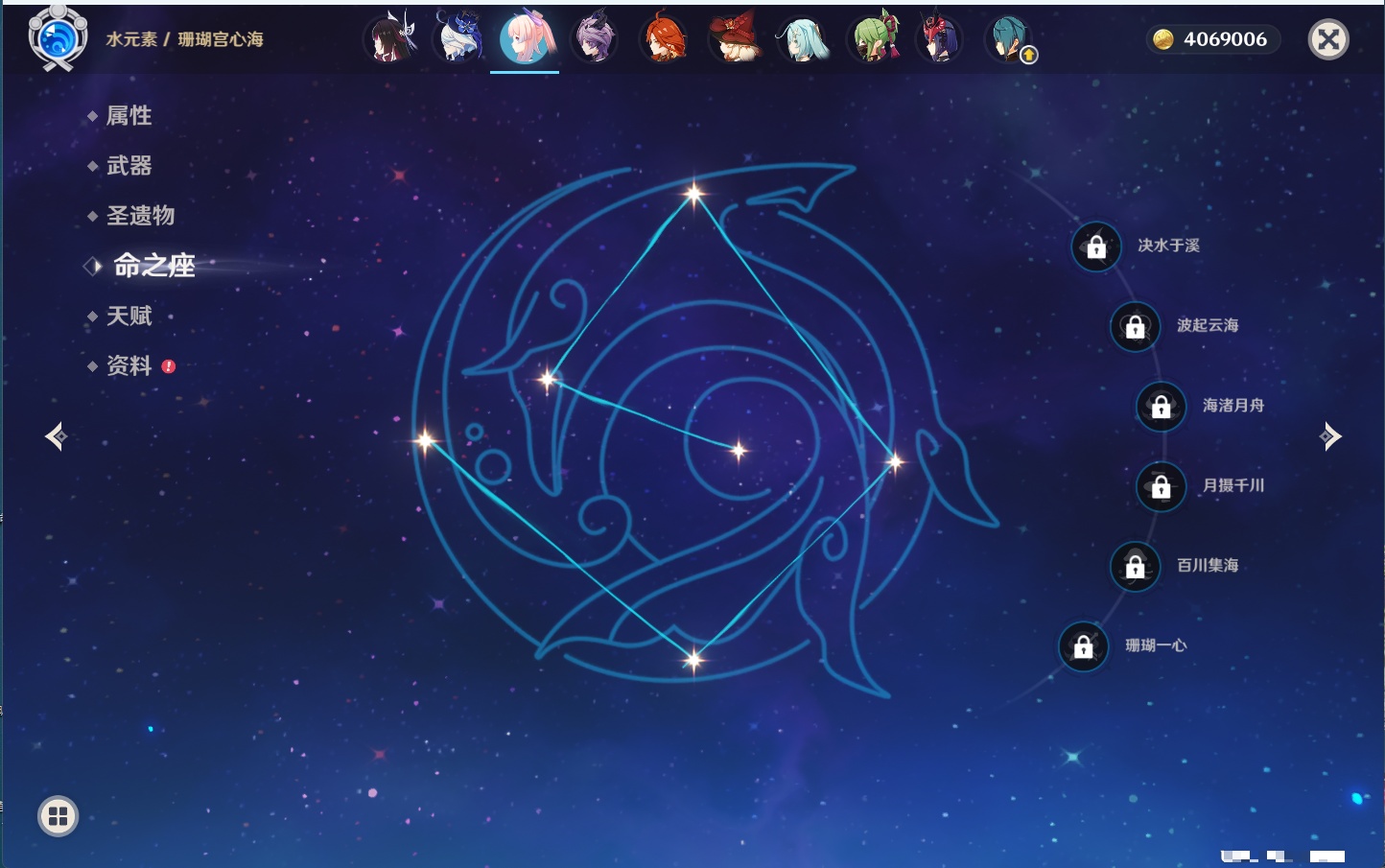Click the red alert badge beside 资料
This screenshot has width=1385, height=868.
coord(169,366)
